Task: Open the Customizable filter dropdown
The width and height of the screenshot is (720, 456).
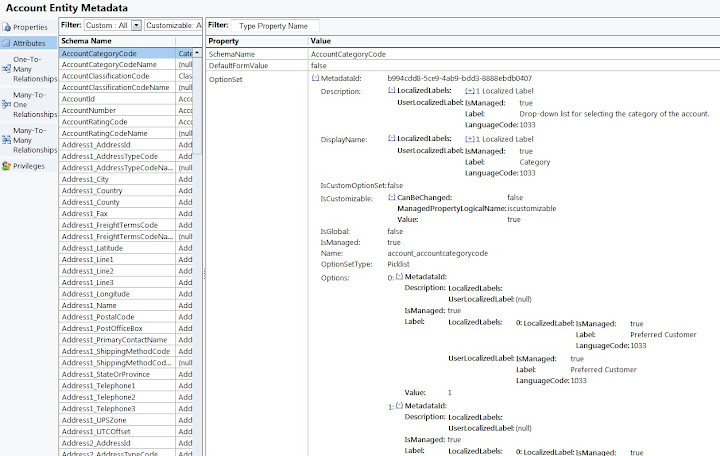Action: 174,24
